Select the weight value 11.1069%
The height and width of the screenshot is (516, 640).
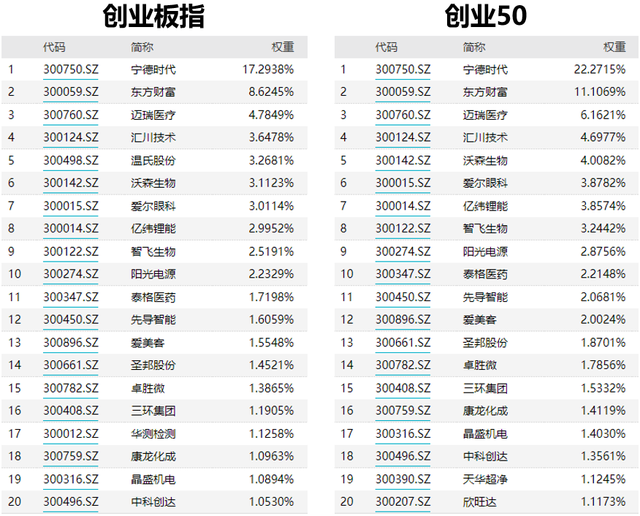tap(600, 92)
